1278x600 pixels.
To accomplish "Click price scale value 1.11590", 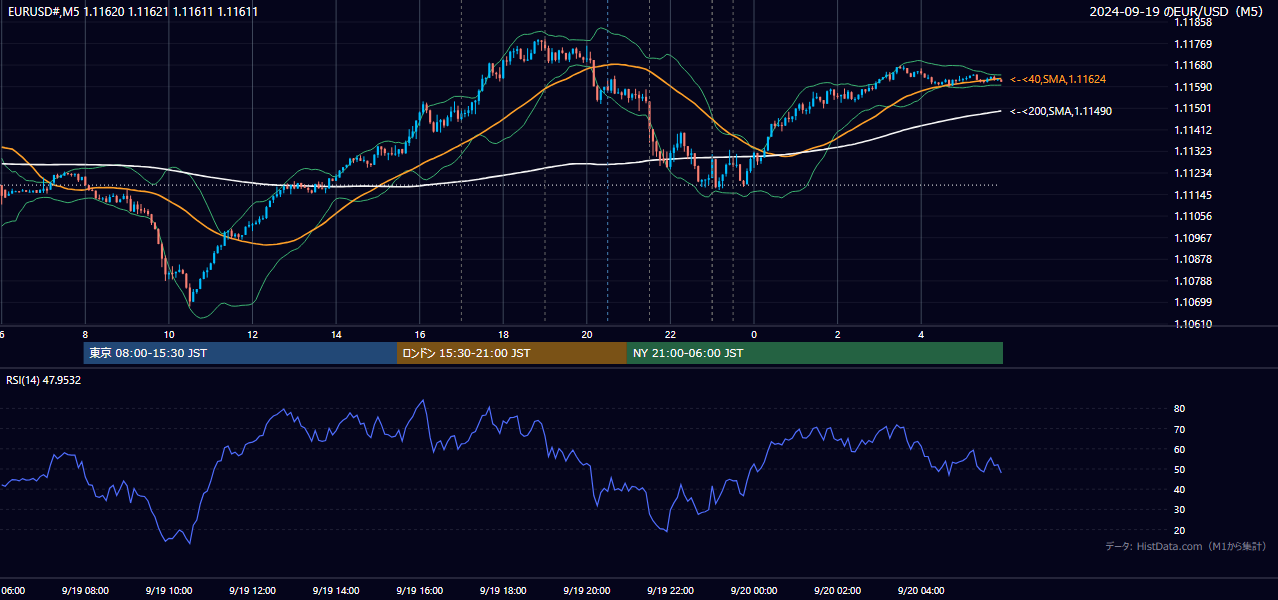I will click(x=1193, y=87).
